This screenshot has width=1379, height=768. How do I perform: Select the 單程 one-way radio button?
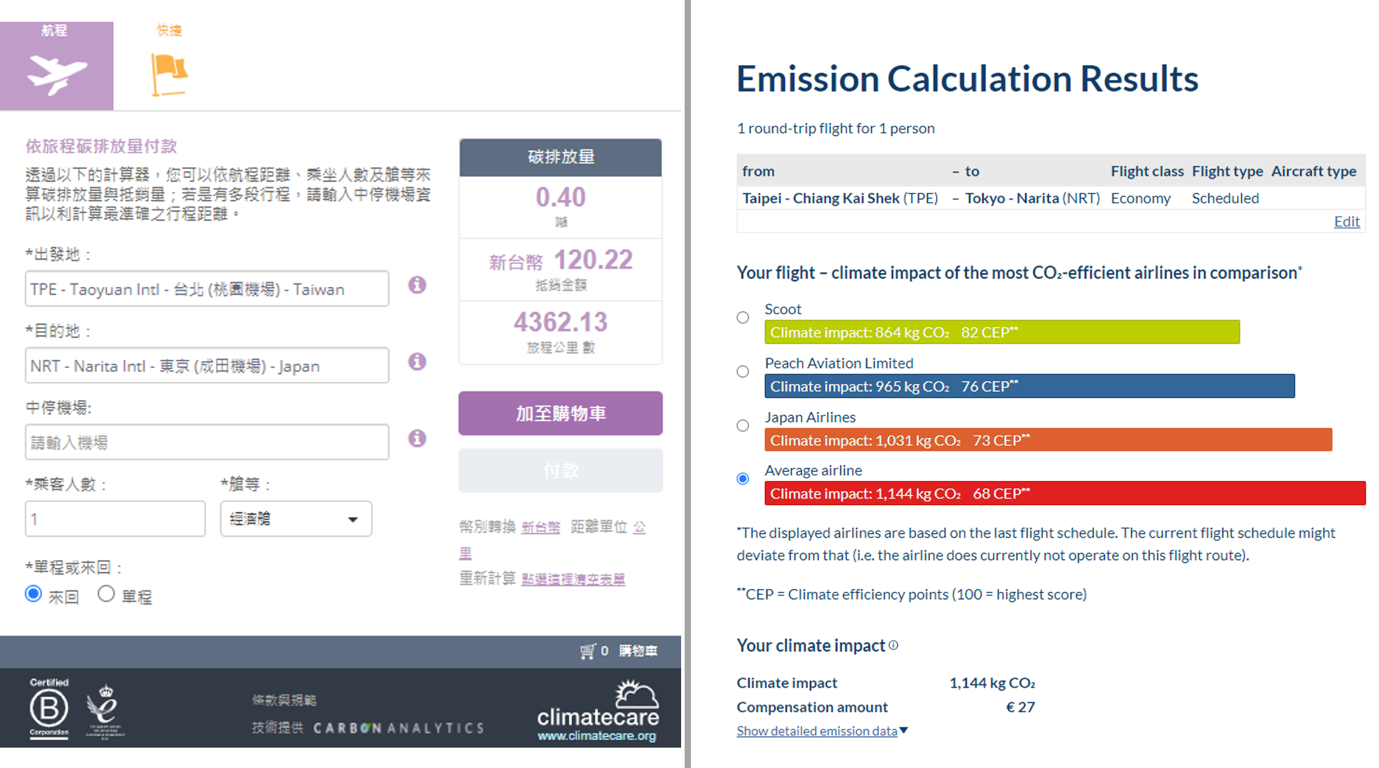[x=106, y=594]
